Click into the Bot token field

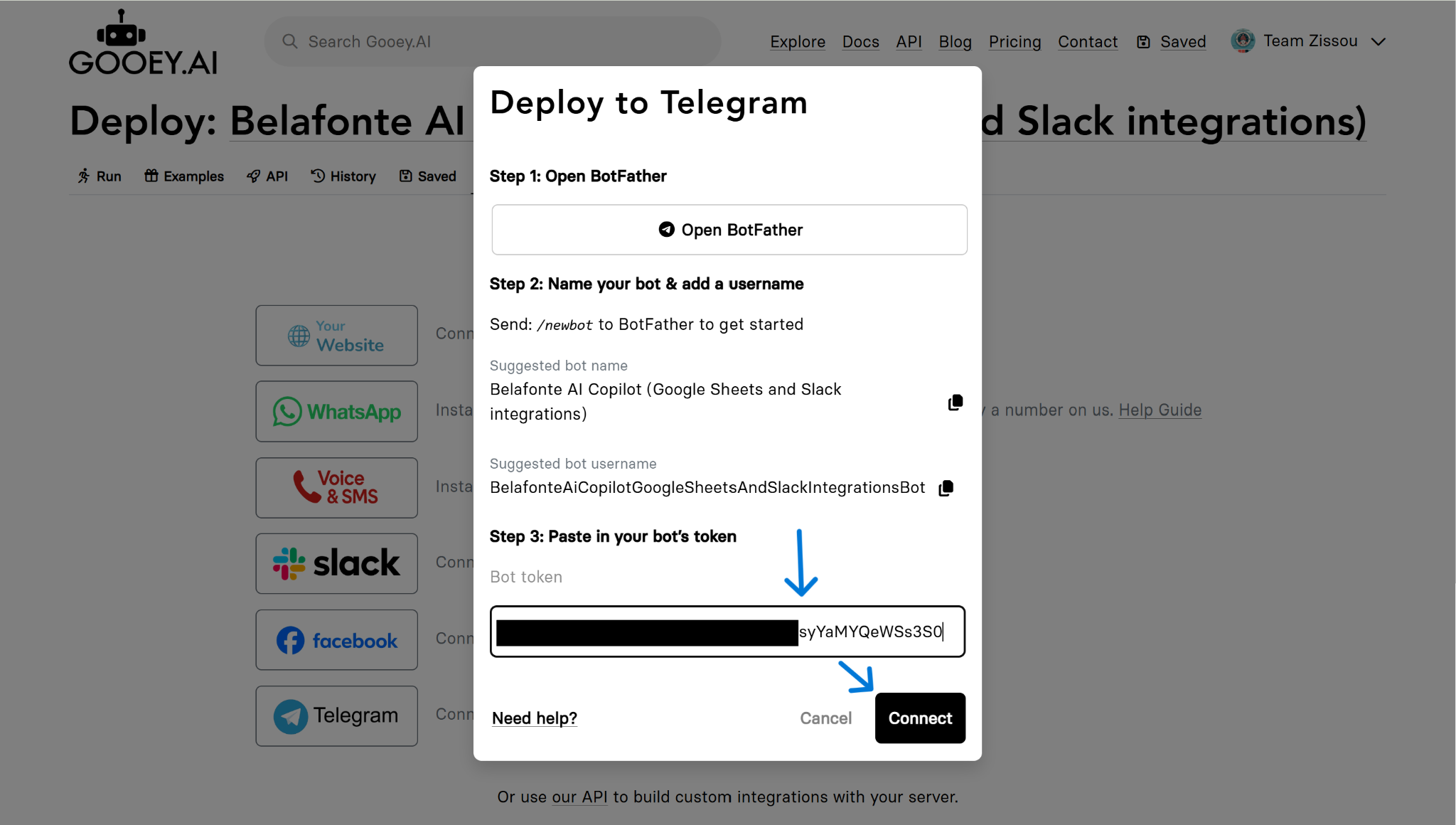(x=727, y=632)
